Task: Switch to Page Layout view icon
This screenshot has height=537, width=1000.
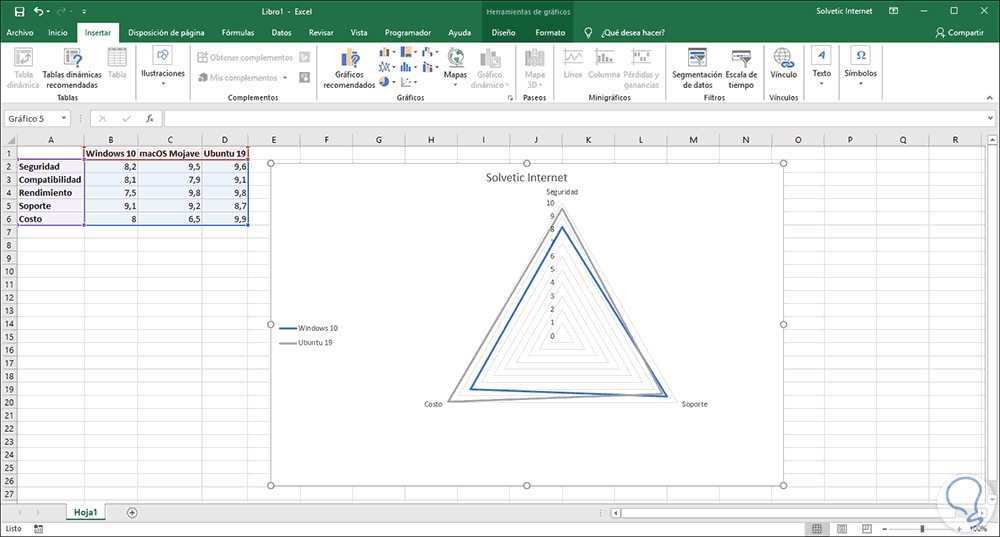Action: pos(842,529)
